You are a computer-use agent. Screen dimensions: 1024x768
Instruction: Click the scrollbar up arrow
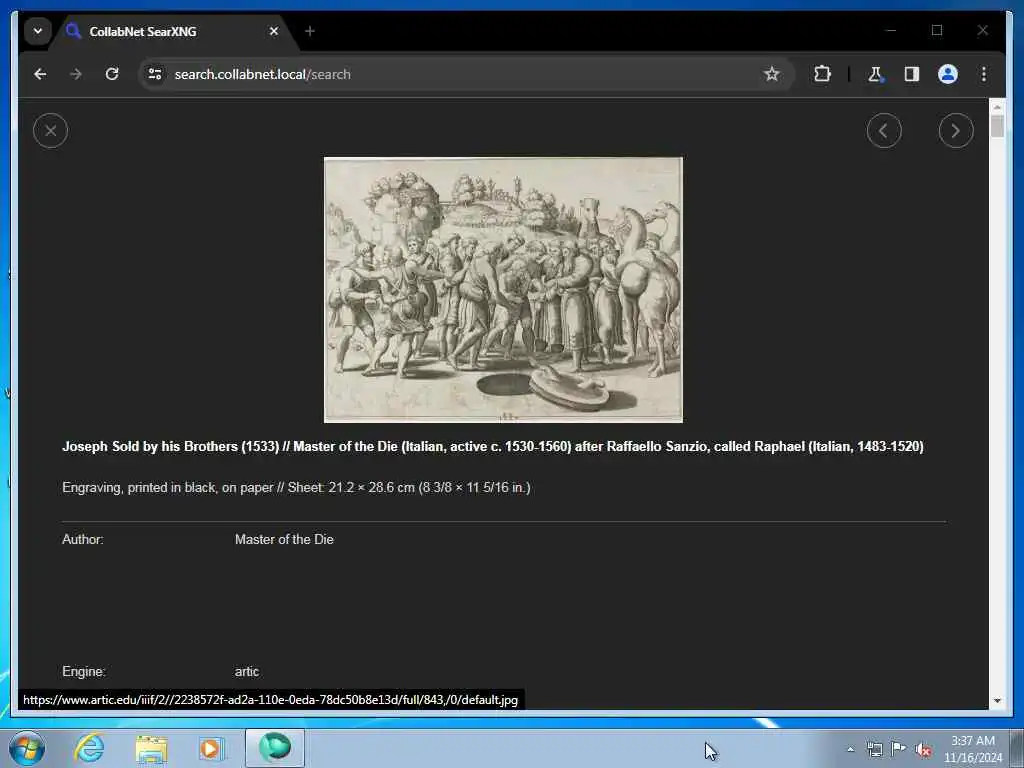[997, 106]
